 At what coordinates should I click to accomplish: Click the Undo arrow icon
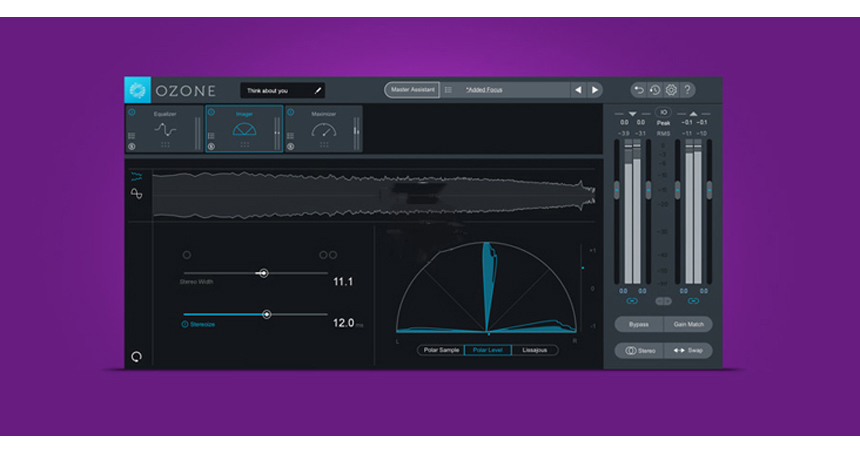tap(638, 90)
